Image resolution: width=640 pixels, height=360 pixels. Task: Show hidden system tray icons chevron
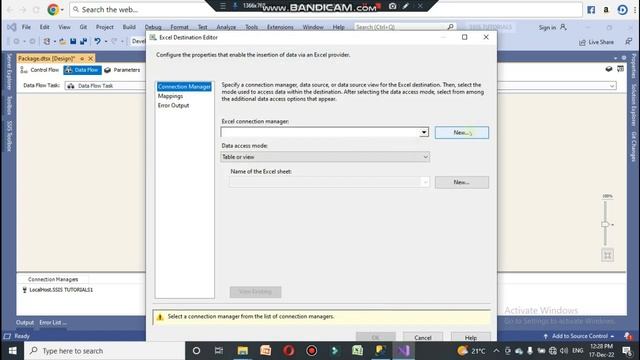click(x=496, y=351)
